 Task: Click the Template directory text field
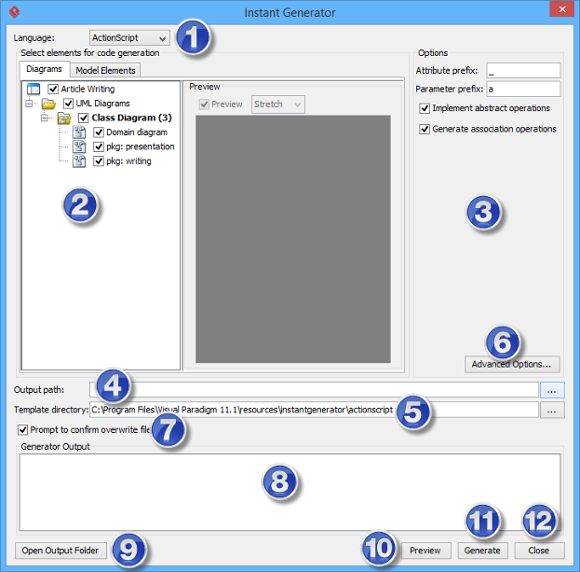pos(314,410)
